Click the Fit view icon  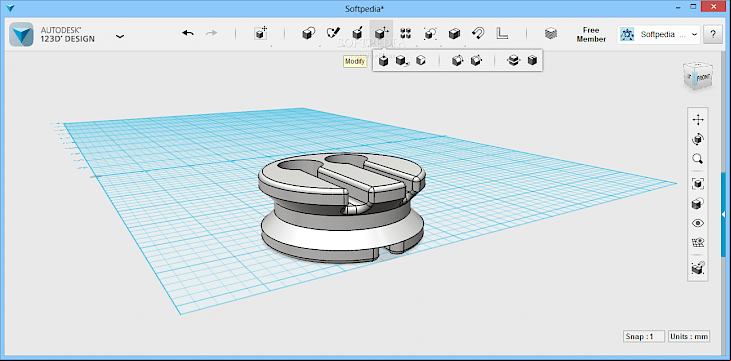(698, 184)
